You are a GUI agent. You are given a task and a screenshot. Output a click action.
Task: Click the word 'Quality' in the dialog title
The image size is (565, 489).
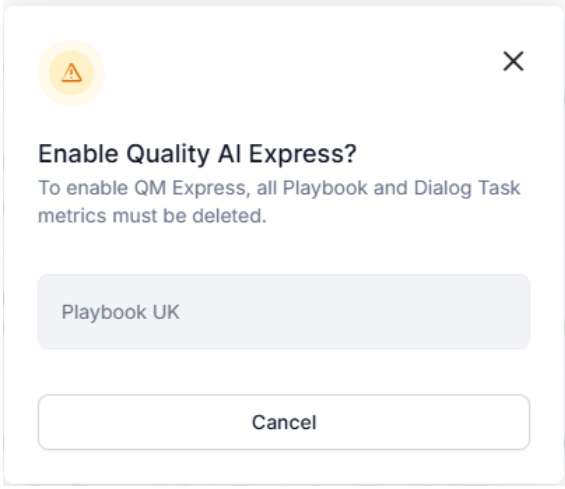pos(168,154)
